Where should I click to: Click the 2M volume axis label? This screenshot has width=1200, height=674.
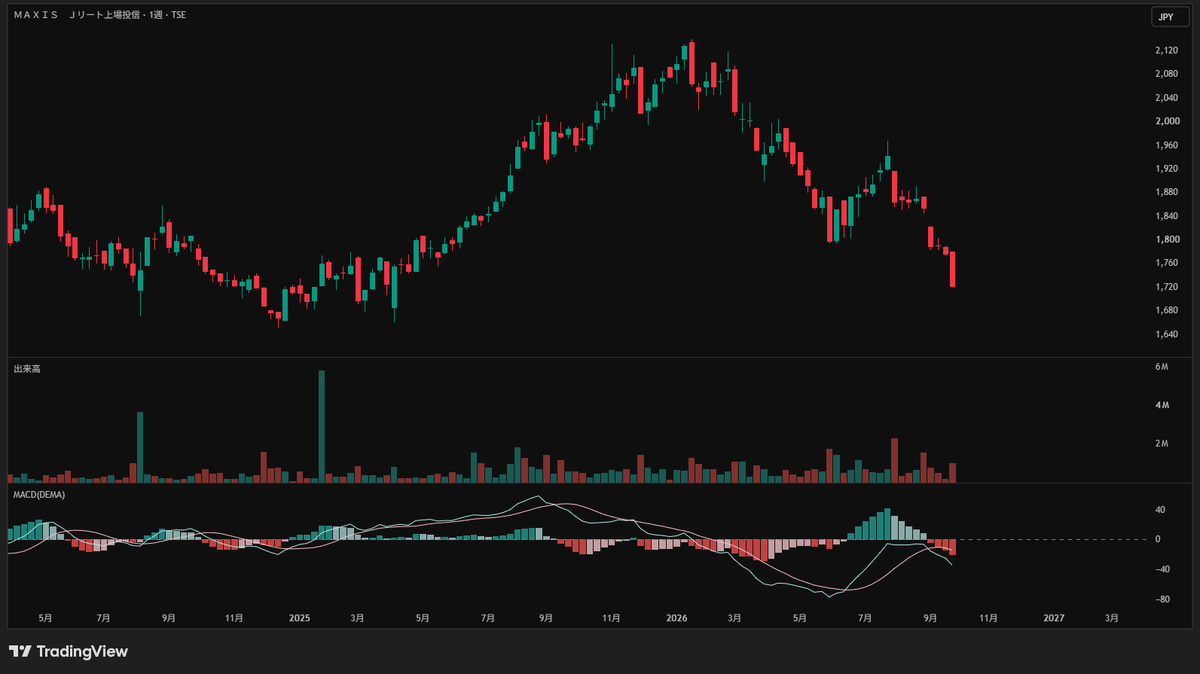(x=1161, y=444)
